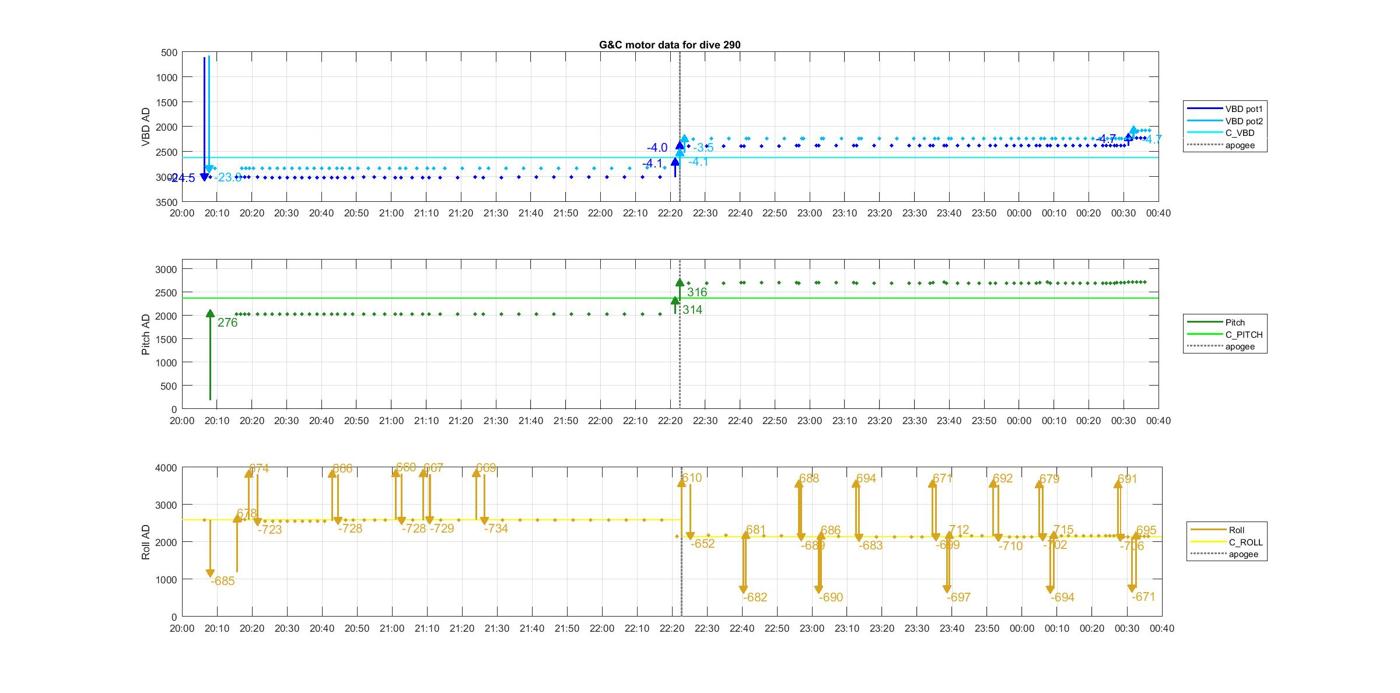Click the '-685' roll move label

[x=223, y=581]
